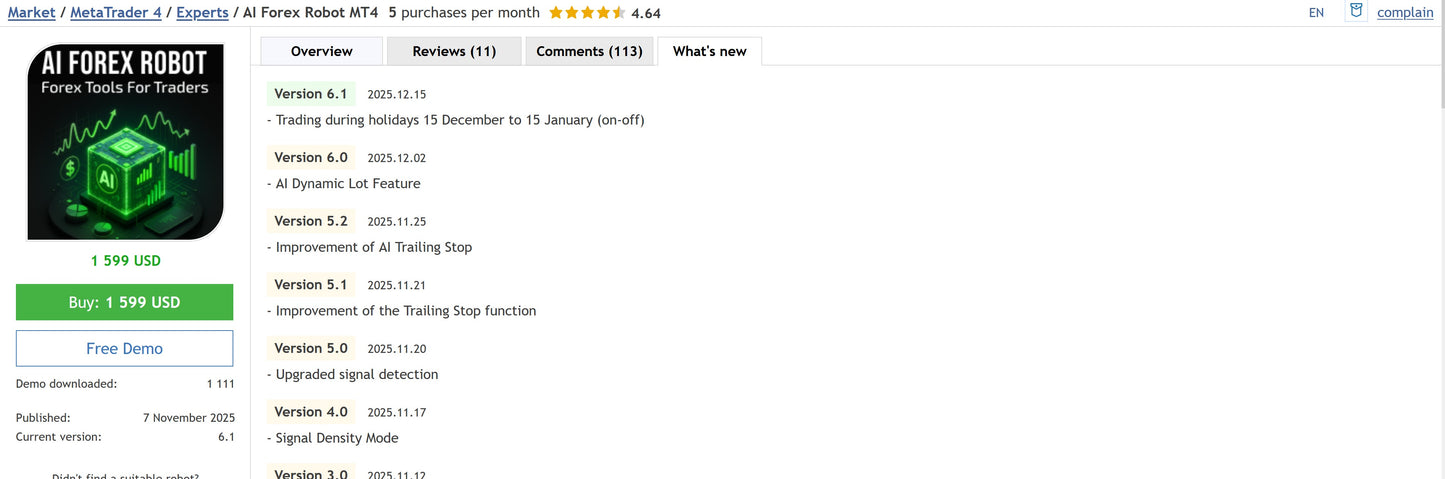Click the Version 5.0 badge
1445x479 pixels.
coord(311,348)
